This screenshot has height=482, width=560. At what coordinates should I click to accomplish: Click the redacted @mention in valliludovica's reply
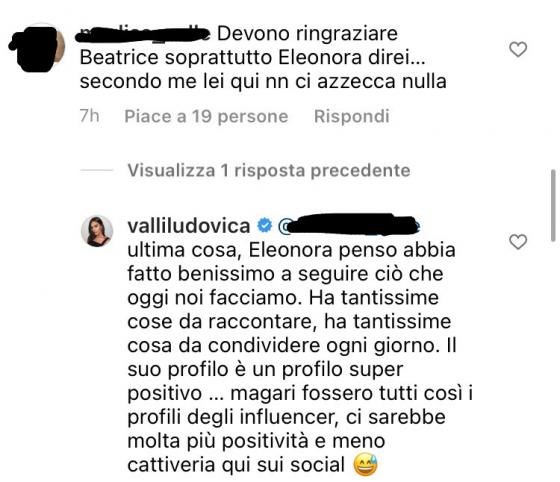click(x=349, y=225)
